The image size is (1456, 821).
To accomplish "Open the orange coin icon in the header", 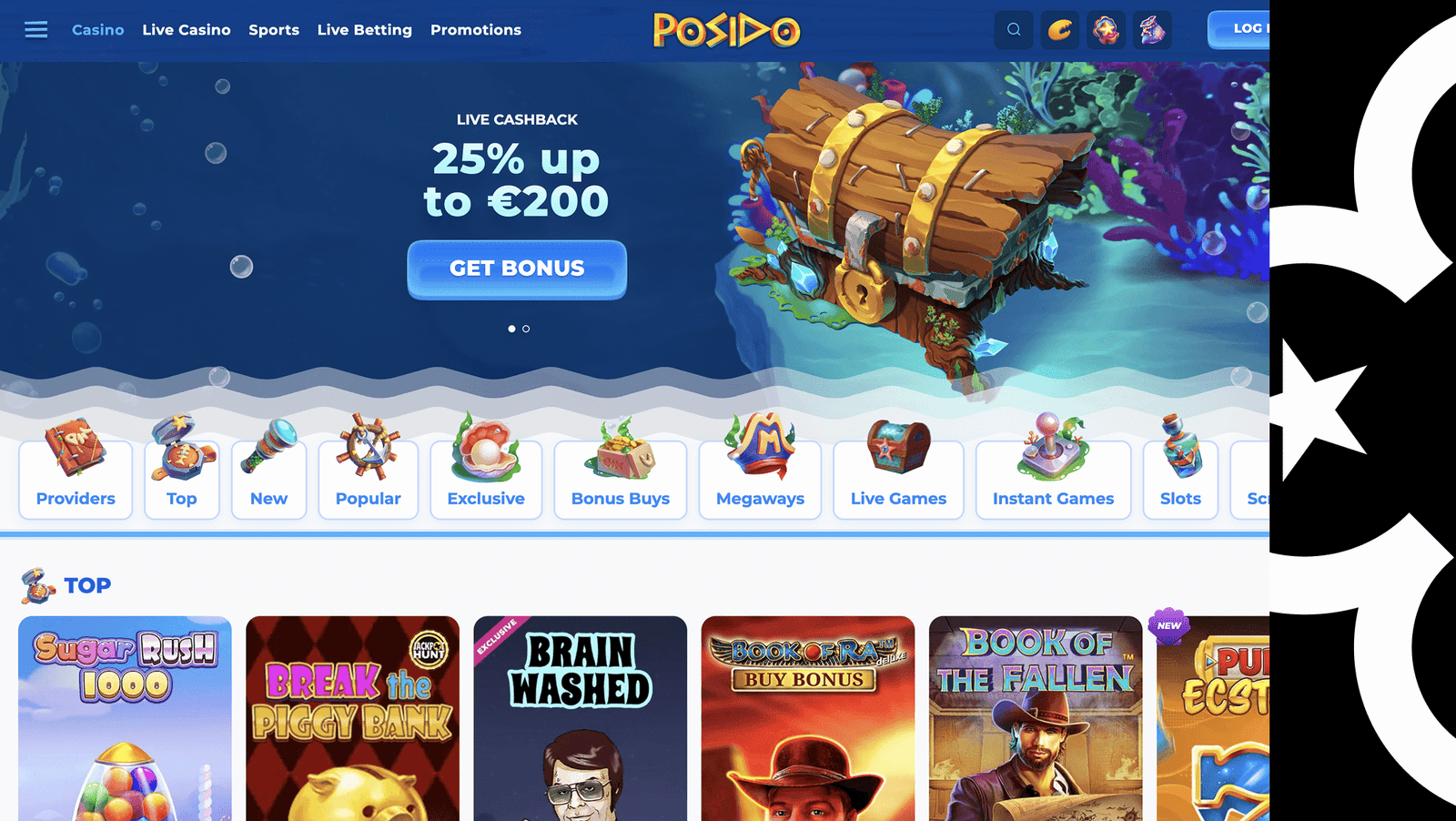I will [1060, 30].
